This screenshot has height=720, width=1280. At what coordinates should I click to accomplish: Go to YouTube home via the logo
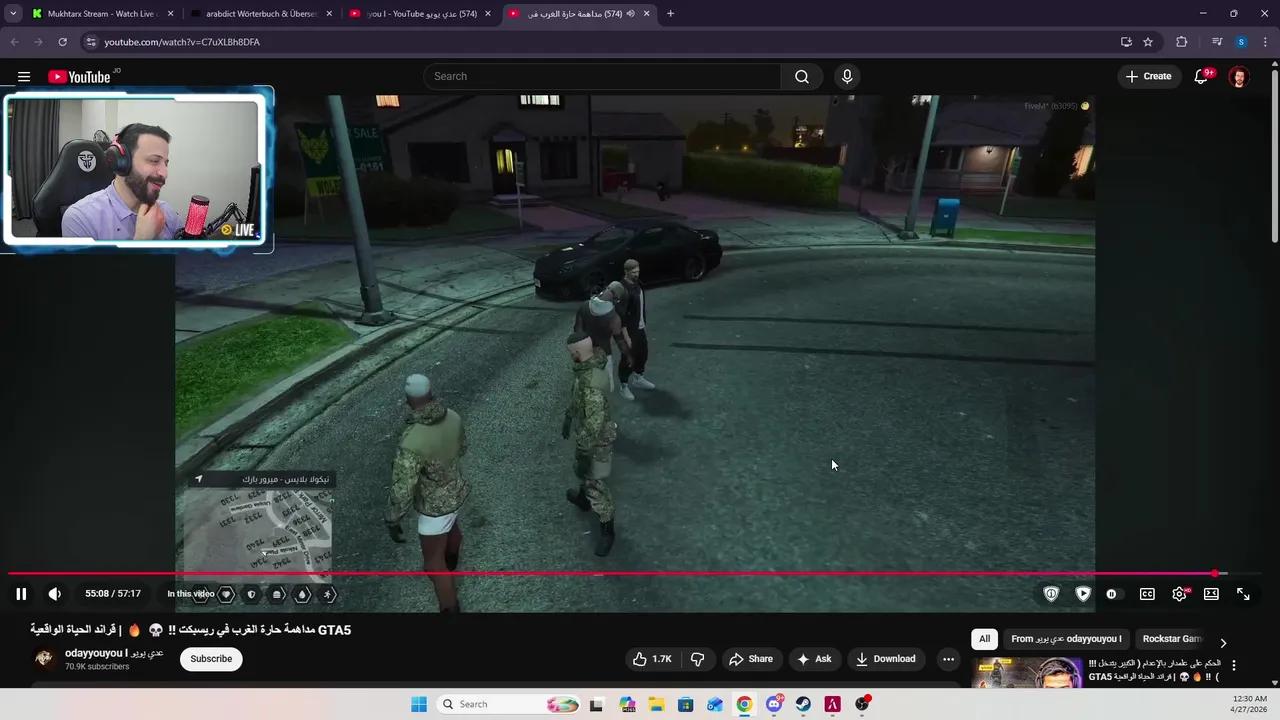tap(79, 77)
